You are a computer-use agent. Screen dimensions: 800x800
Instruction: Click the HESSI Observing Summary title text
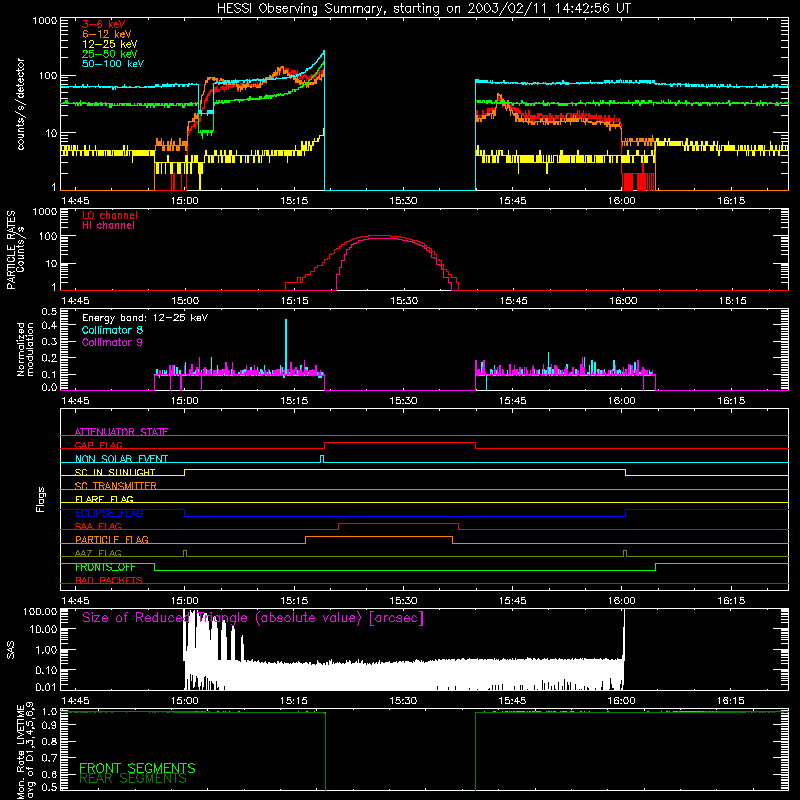tap(423, 9)
